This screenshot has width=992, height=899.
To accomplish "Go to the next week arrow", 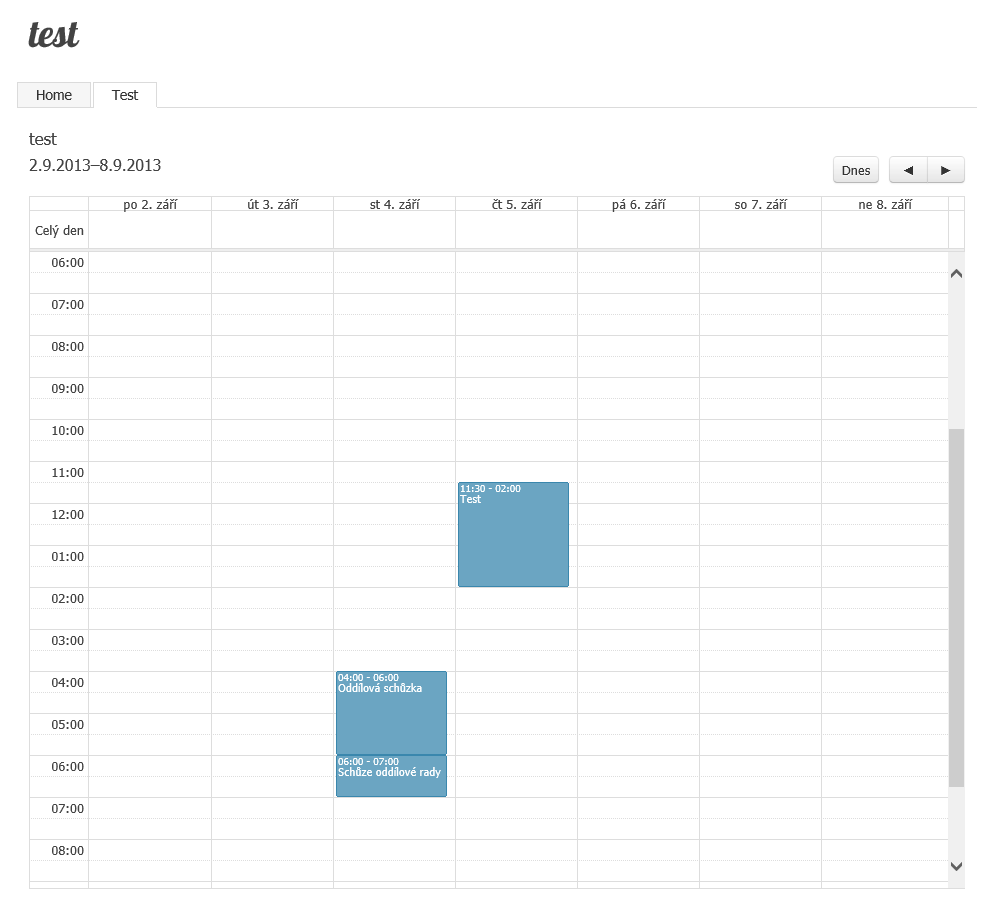I will point(946,170).
